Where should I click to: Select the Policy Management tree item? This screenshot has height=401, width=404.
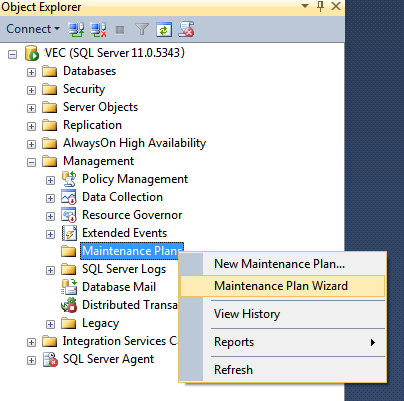tap(135, 179)
